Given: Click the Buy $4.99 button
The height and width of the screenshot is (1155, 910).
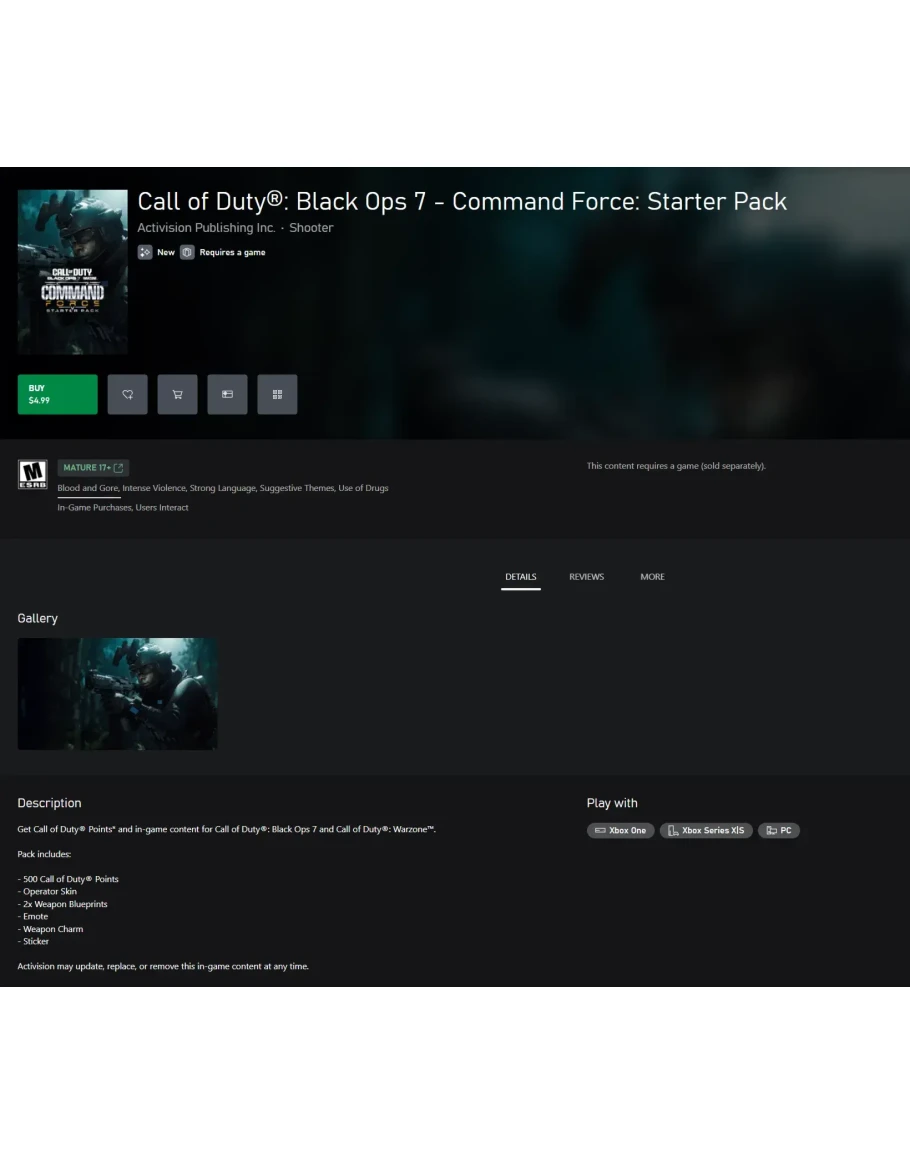Looking at the screenshot, I should coord(57,394).
